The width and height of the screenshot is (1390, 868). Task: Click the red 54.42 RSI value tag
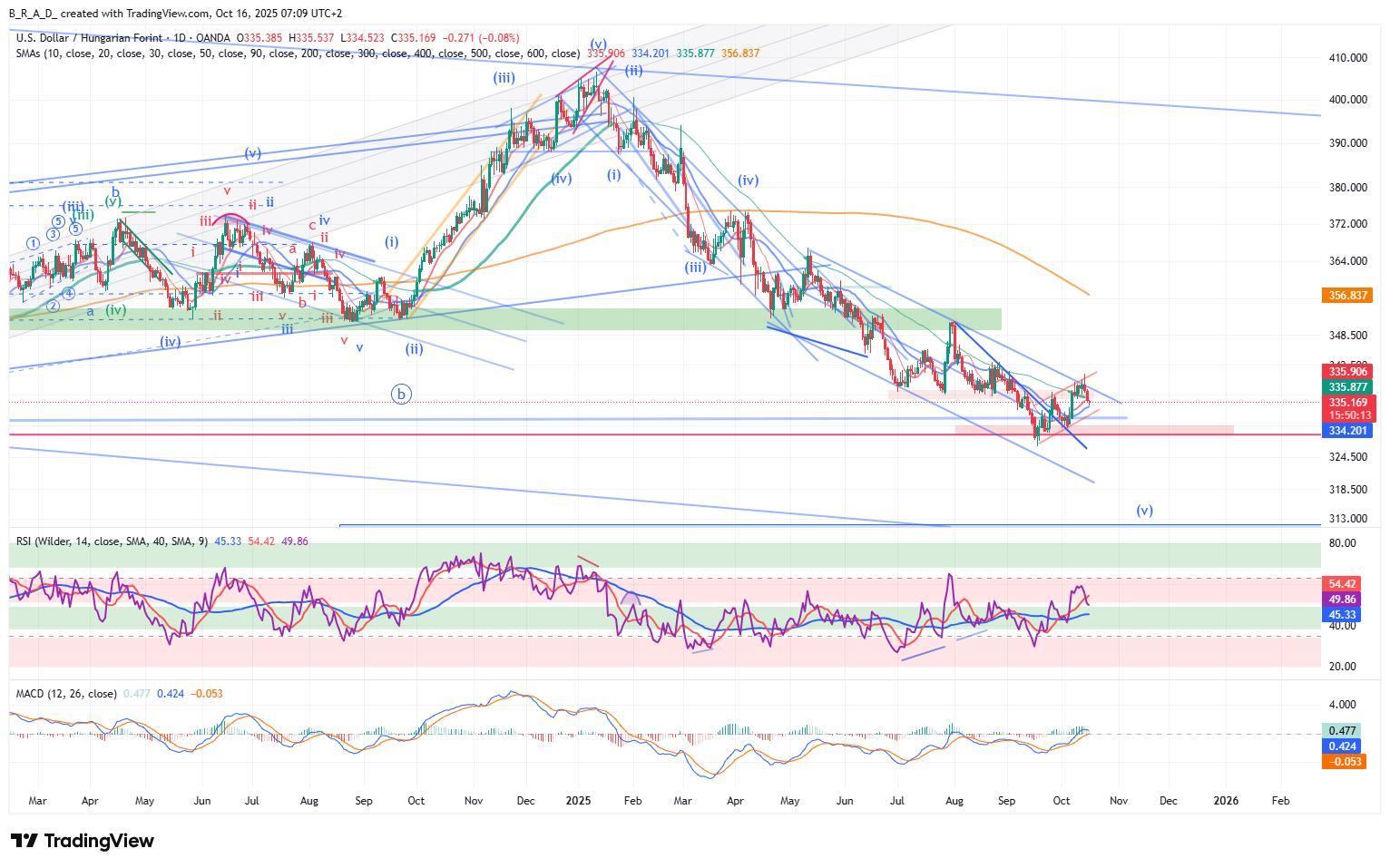coord(1342,584)
